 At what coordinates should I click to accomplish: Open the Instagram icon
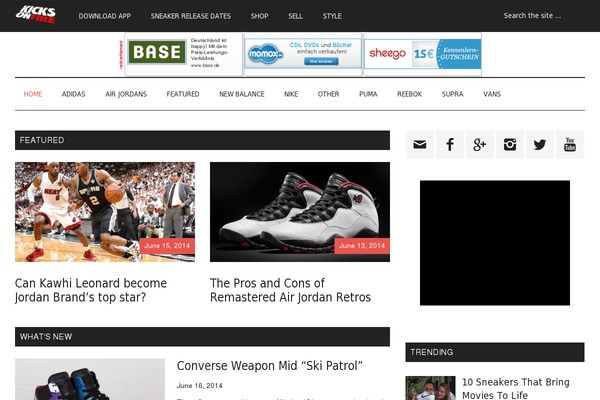click(510, 144)
